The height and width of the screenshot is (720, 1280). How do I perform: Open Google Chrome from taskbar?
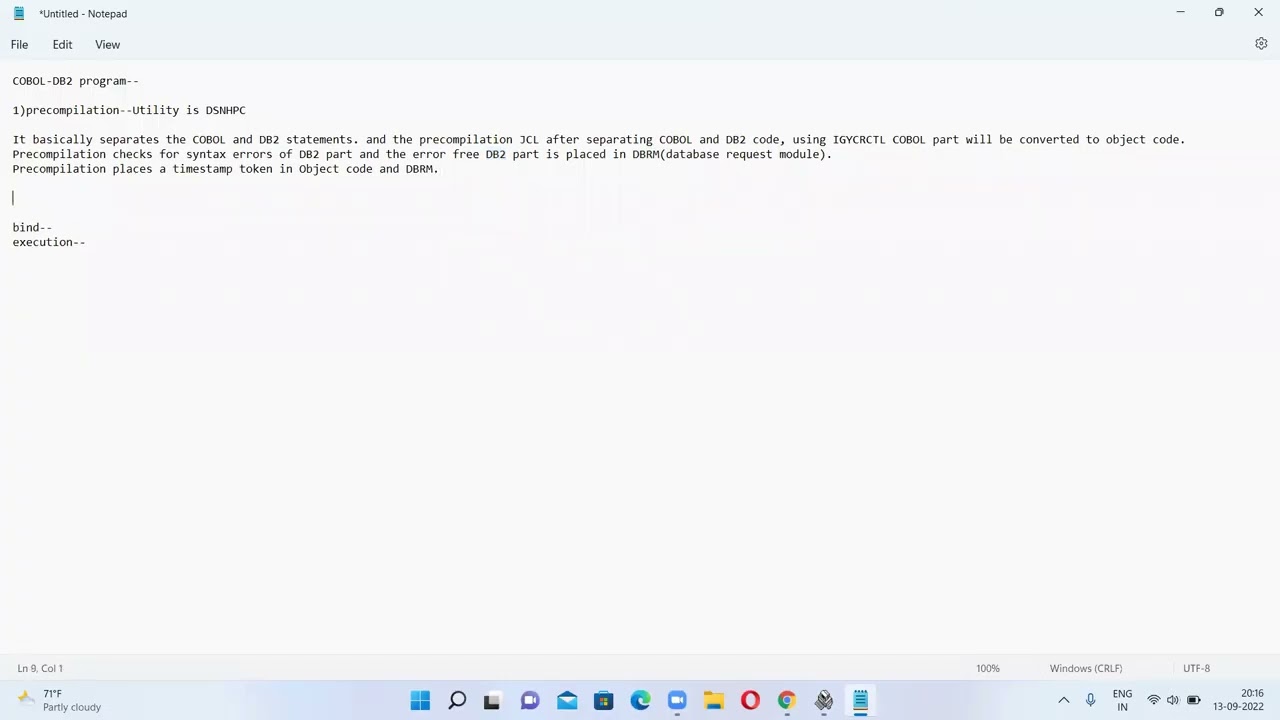pyautogui.click(x=787, y=700)
